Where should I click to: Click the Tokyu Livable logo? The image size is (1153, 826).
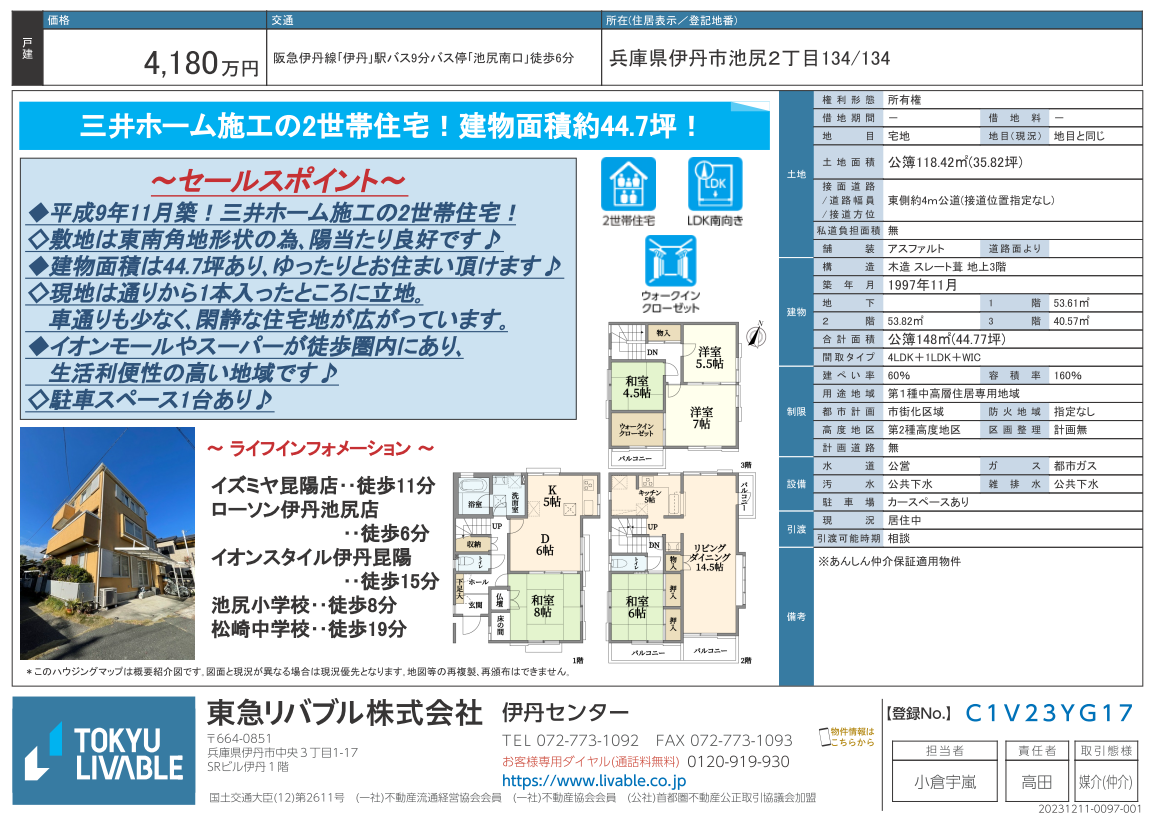[104, 751]
